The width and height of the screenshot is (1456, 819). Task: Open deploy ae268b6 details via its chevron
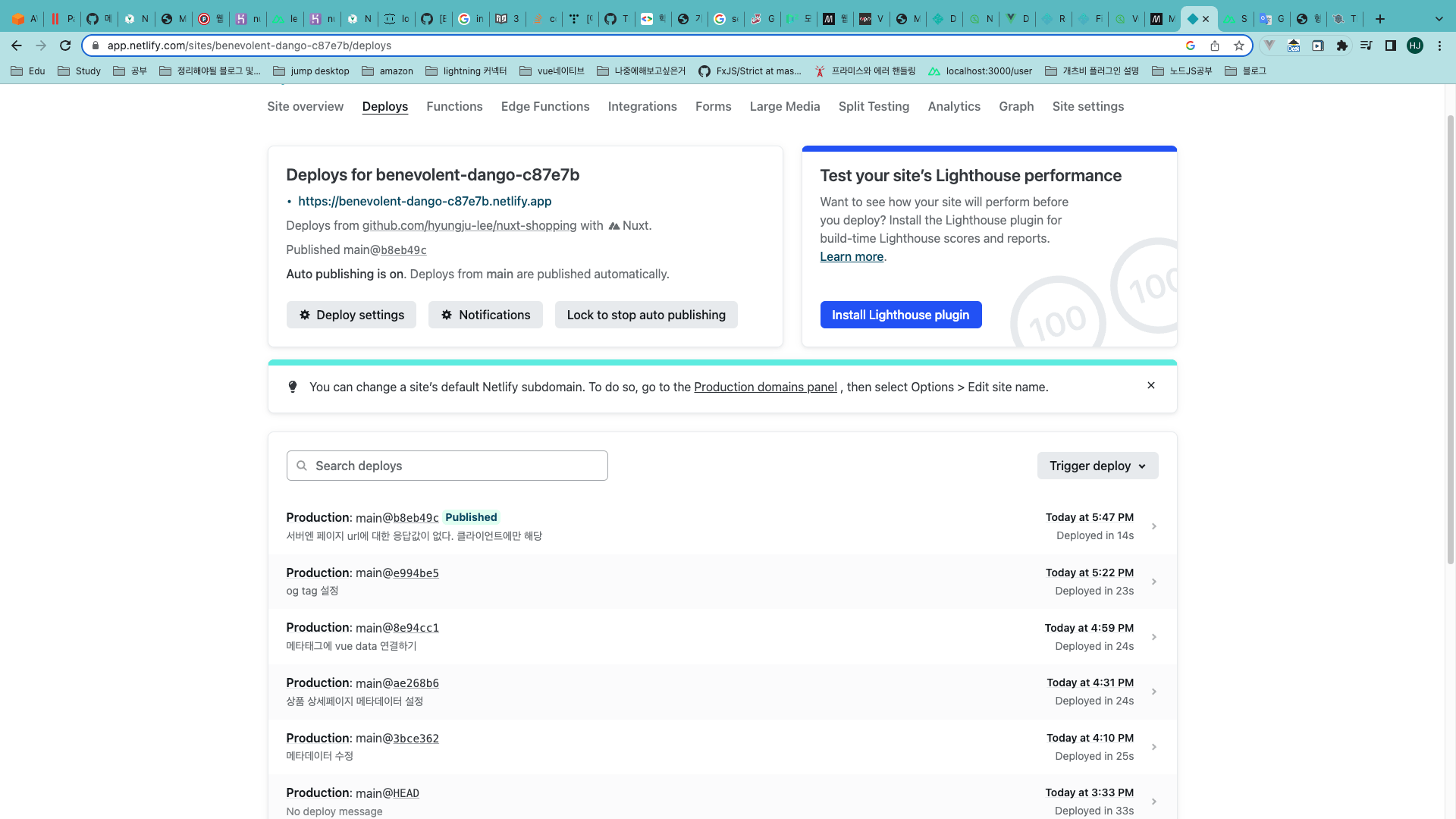(1154, 692)
